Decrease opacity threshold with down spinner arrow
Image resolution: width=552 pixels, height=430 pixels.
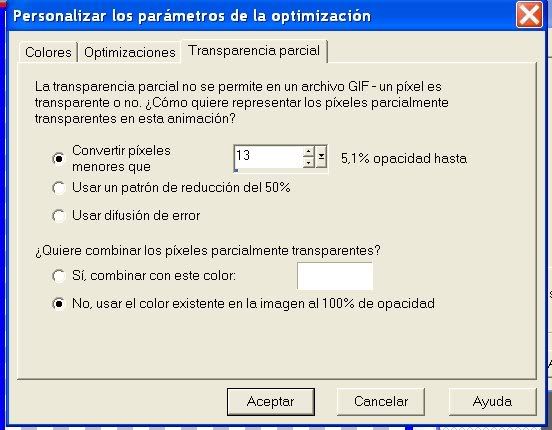click(x=308, y=162)
